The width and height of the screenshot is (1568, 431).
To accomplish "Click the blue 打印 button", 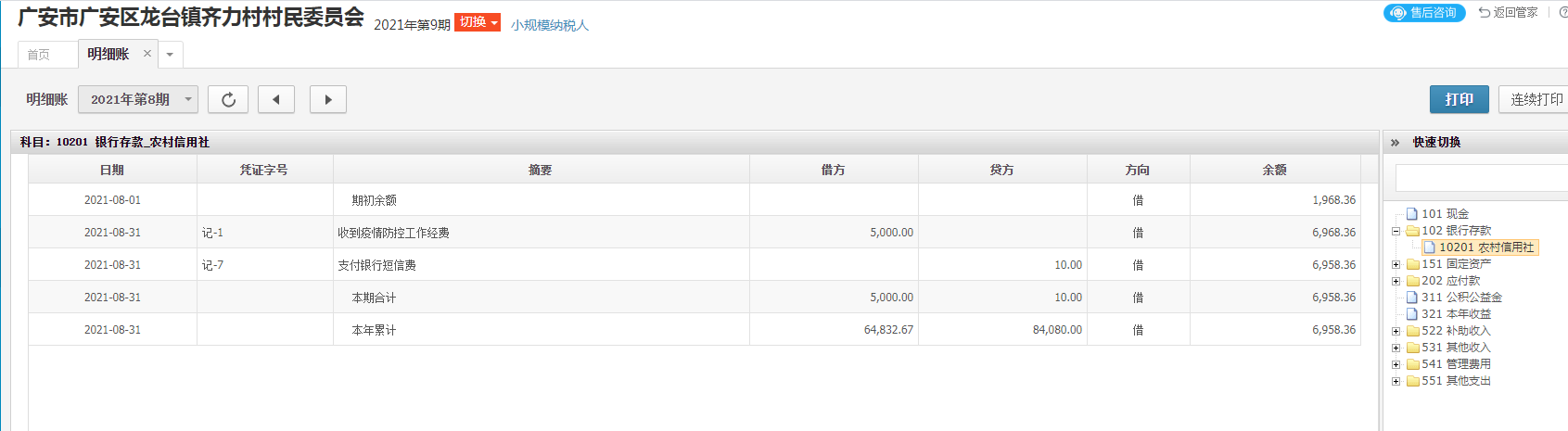I will click(x=1459, y=99).
